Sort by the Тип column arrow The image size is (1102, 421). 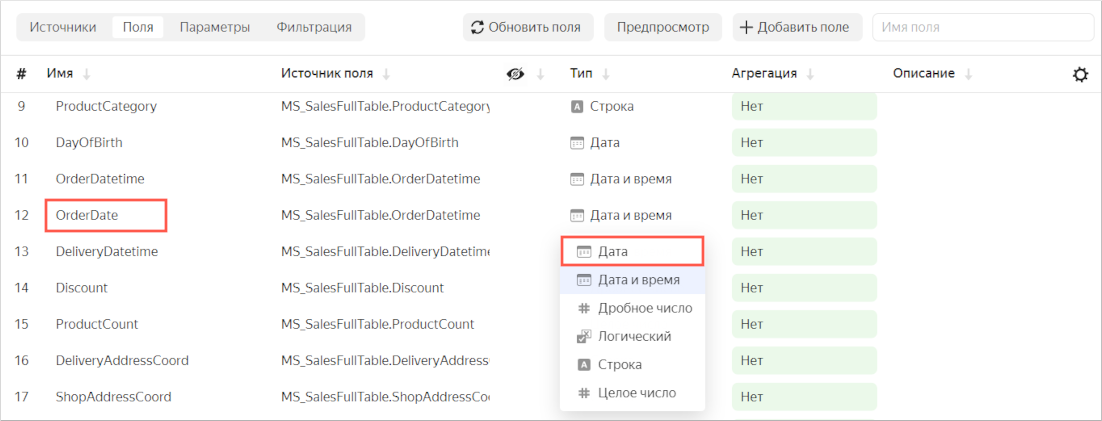(606, 74)
